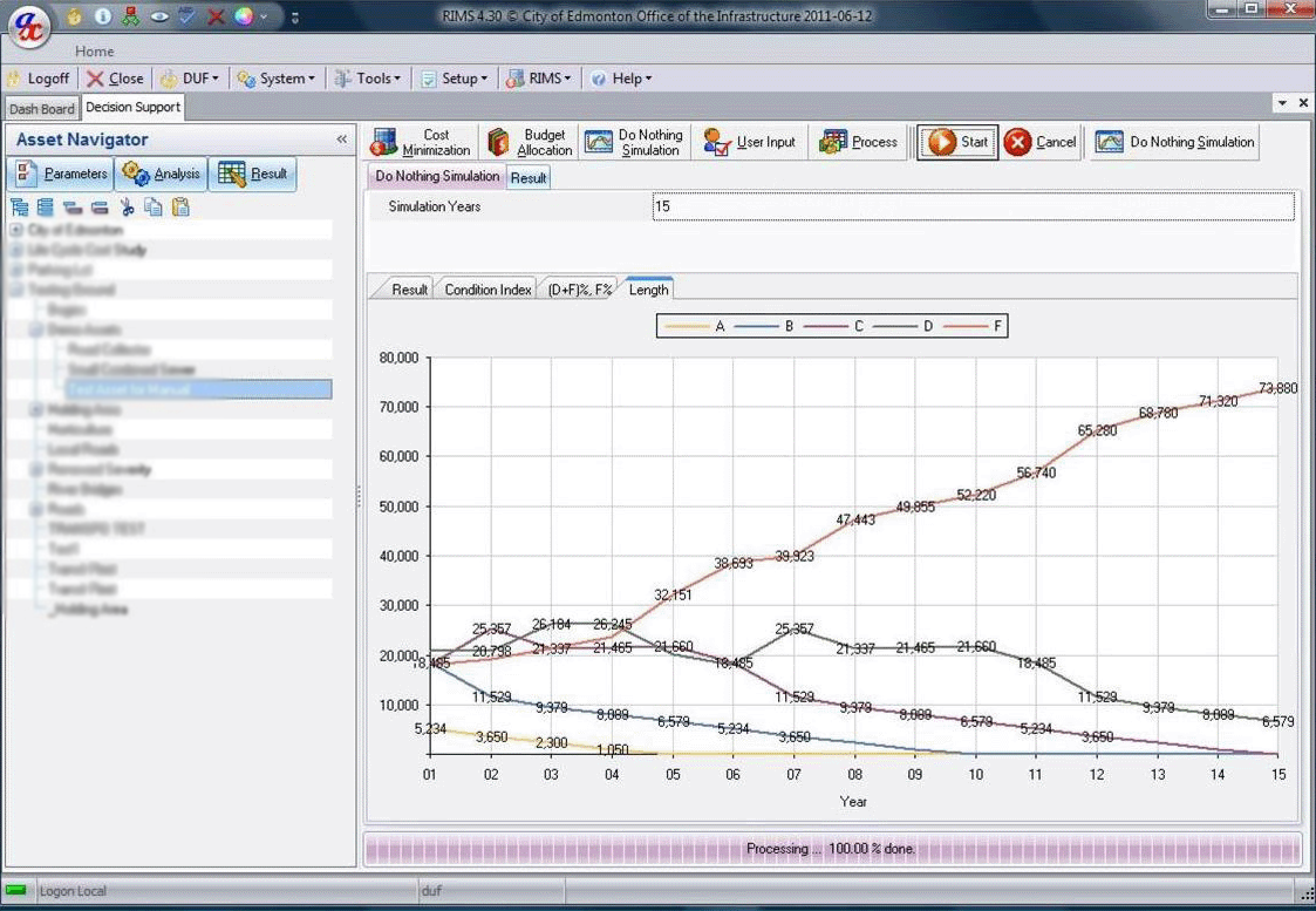
Task: Select the Do Nothing Simulation toolbar icon
Action: 635,141
